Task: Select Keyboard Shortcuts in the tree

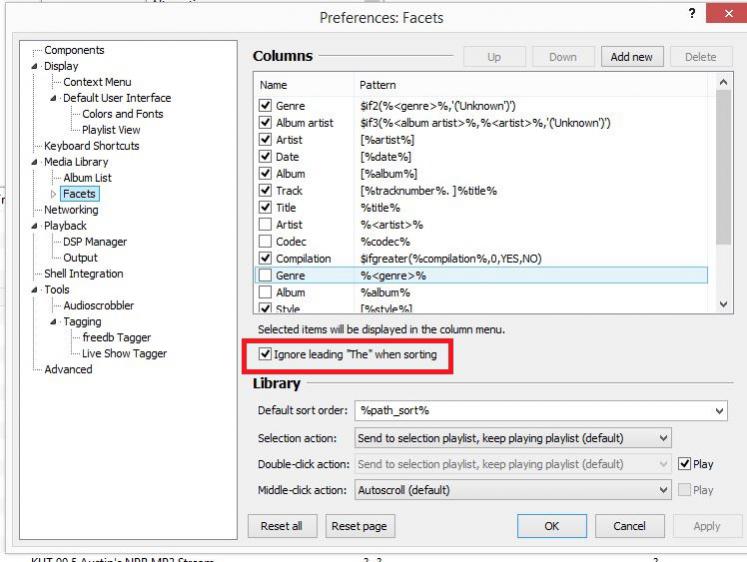Action: (x=91, y=146)
